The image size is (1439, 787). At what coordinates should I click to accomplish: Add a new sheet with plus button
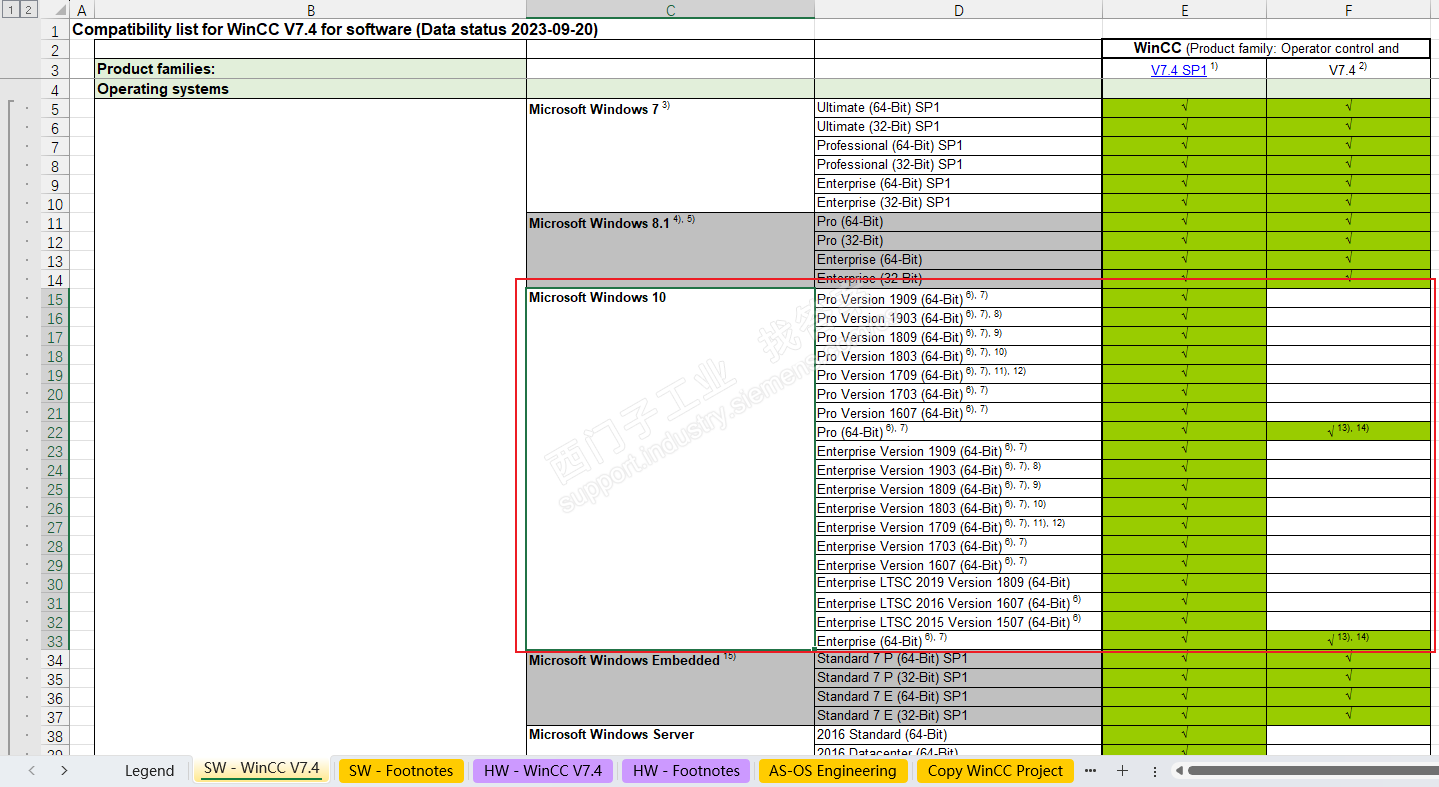[1122, 770]
